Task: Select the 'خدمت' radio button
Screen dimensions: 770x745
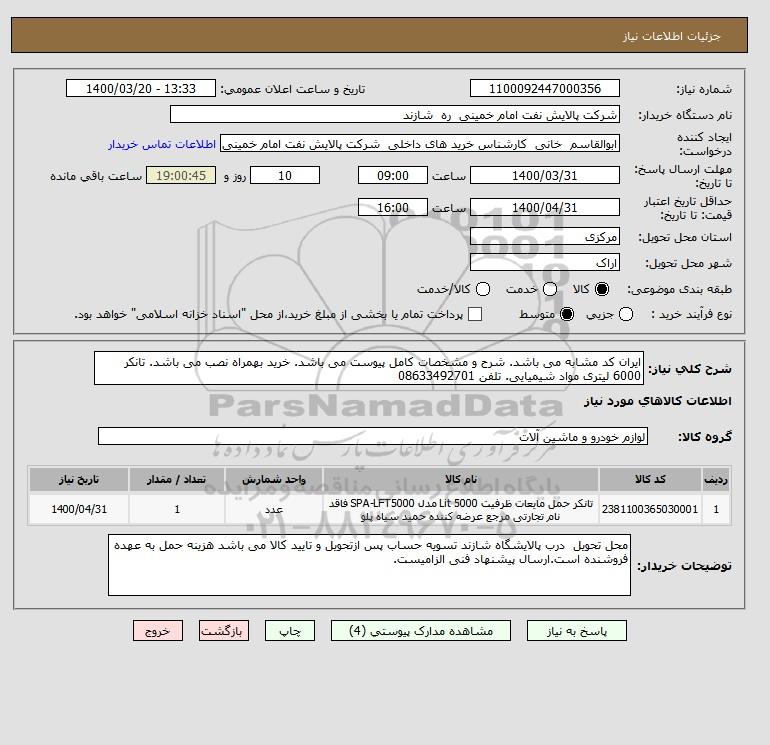Action: pyautogui.click(x=550, y=289)
